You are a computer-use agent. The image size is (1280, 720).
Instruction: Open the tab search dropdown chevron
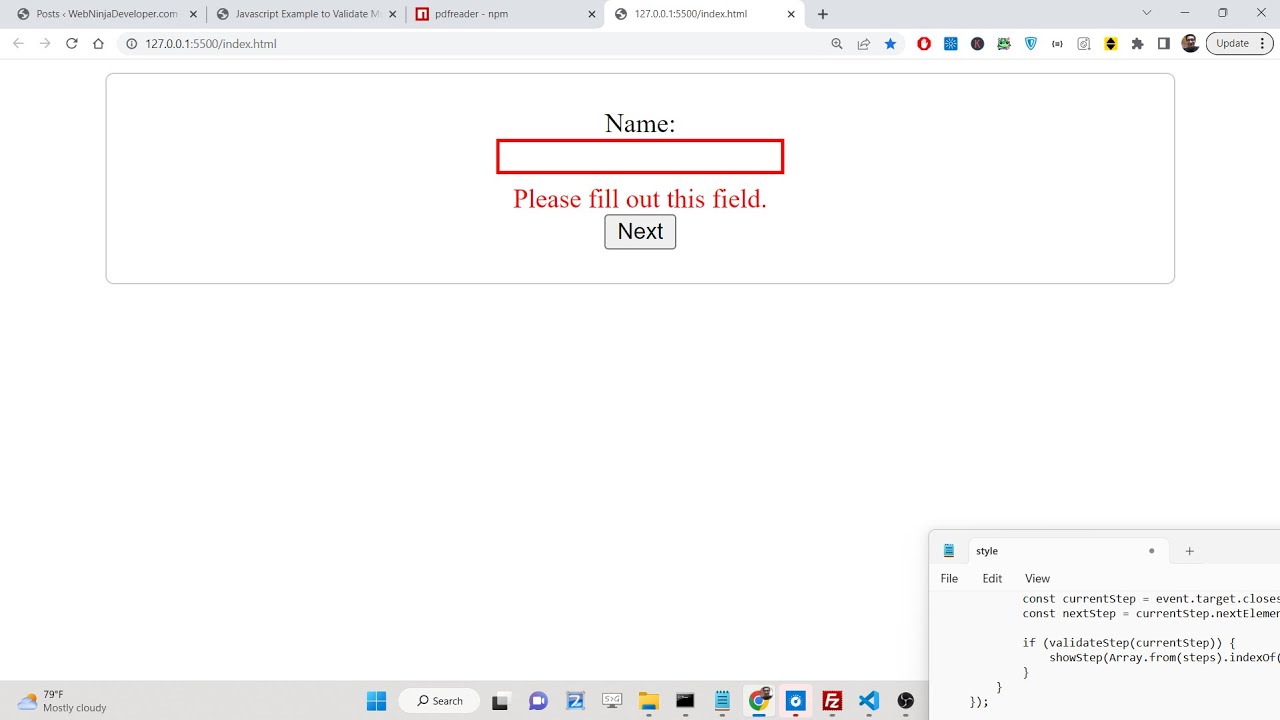[x=1147, y=13]
